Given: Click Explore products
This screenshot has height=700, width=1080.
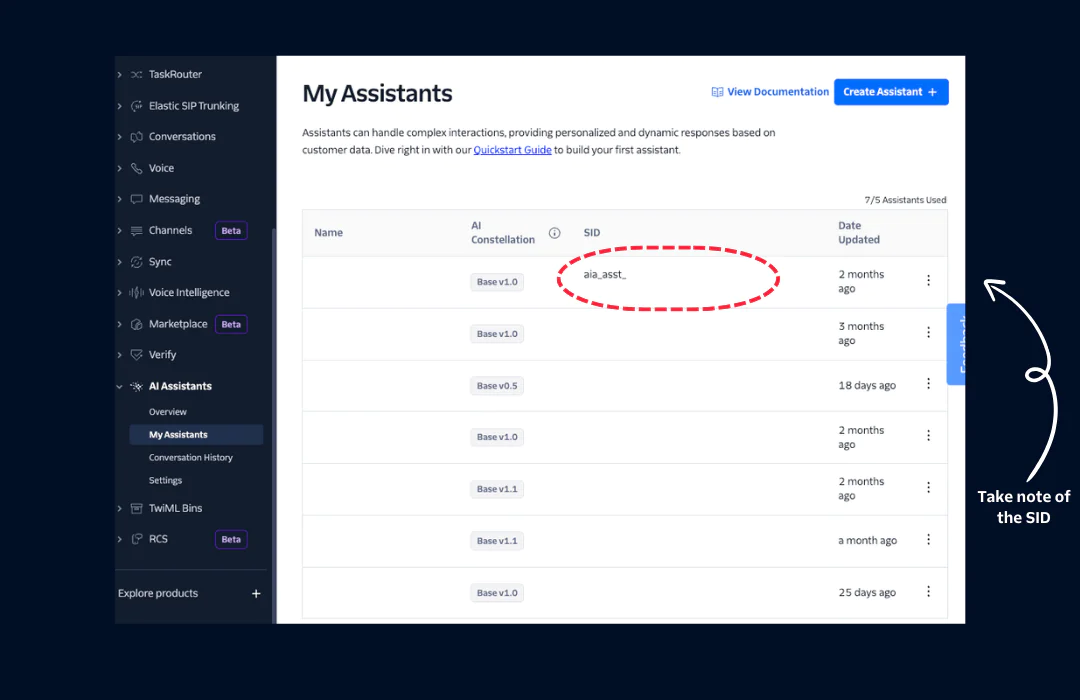Looking at the screenshot, I should [x=158, y=593].
